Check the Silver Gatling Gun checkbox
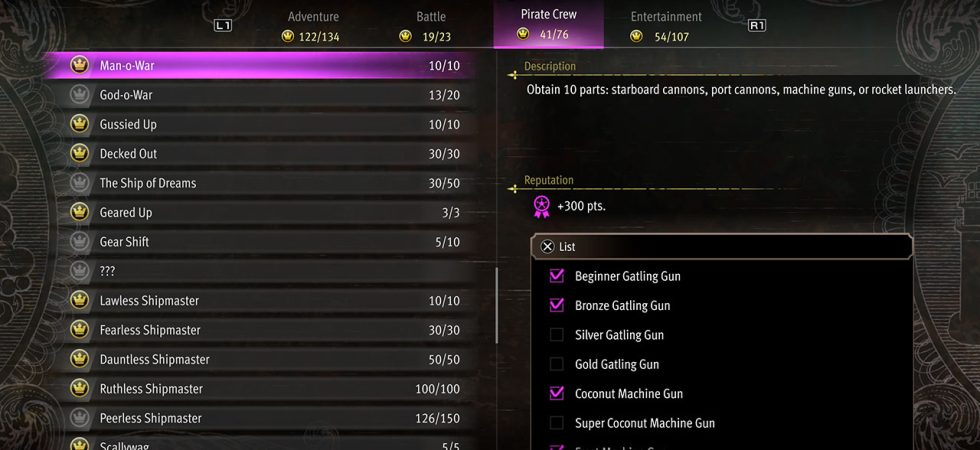 point(557,335)
